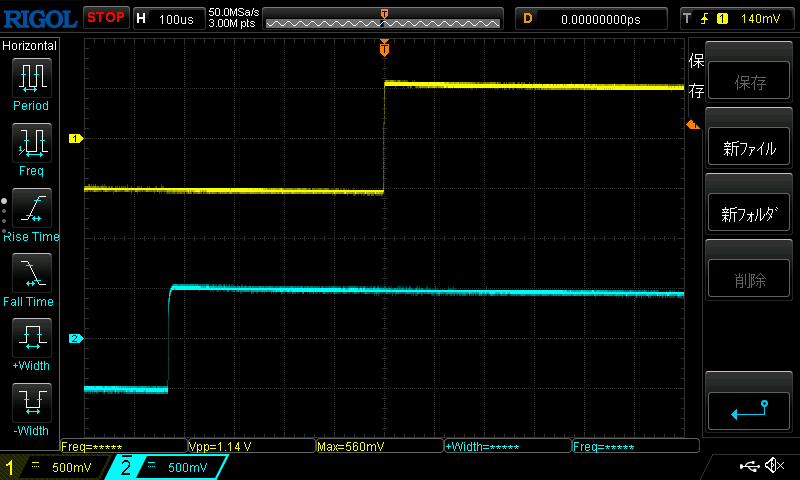Click the 3.00M pts memory depth readout
Screen dimensions: 800x480
232,23
